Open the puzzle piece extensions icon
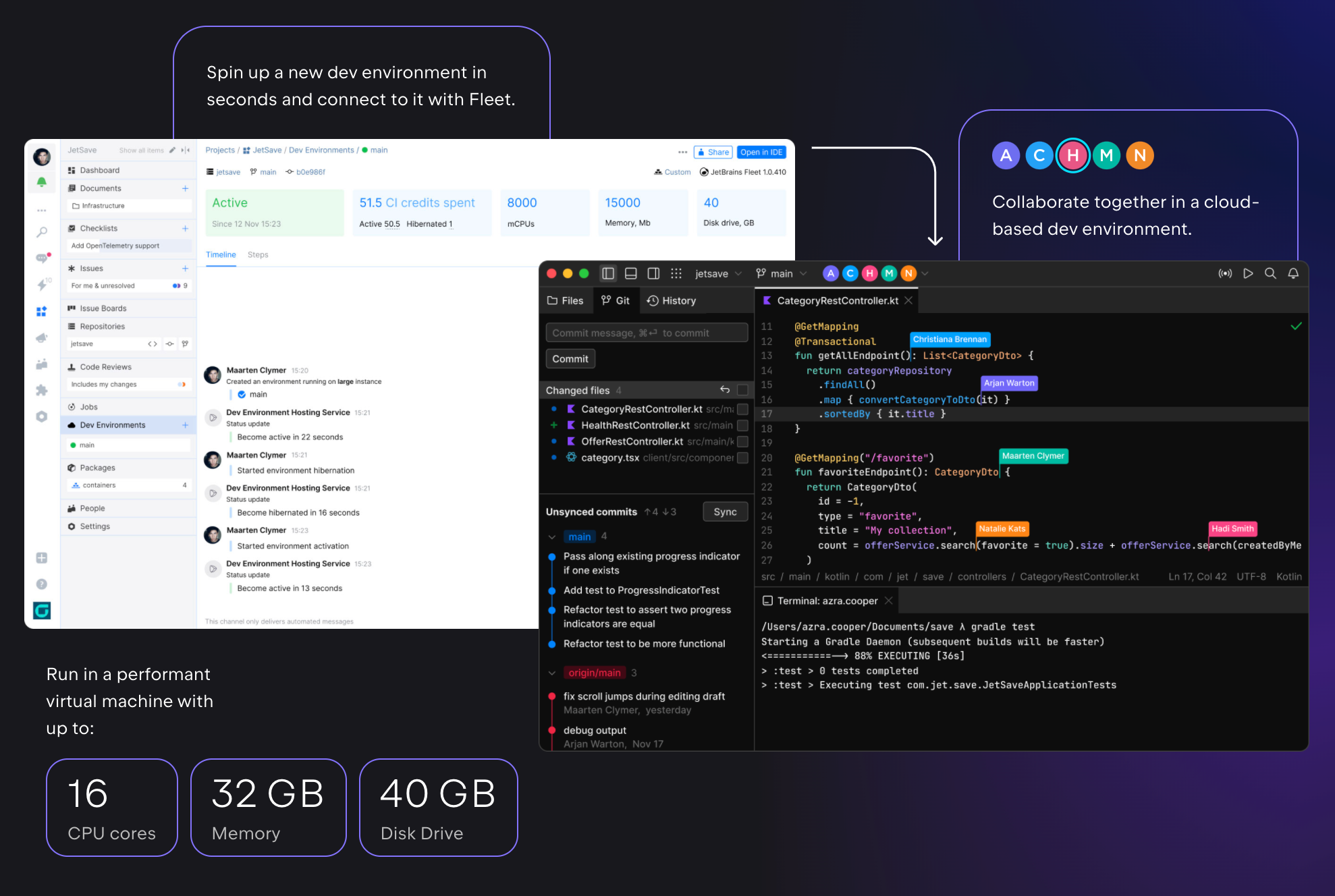The image size is (1335, 896). tap(42, 390)
